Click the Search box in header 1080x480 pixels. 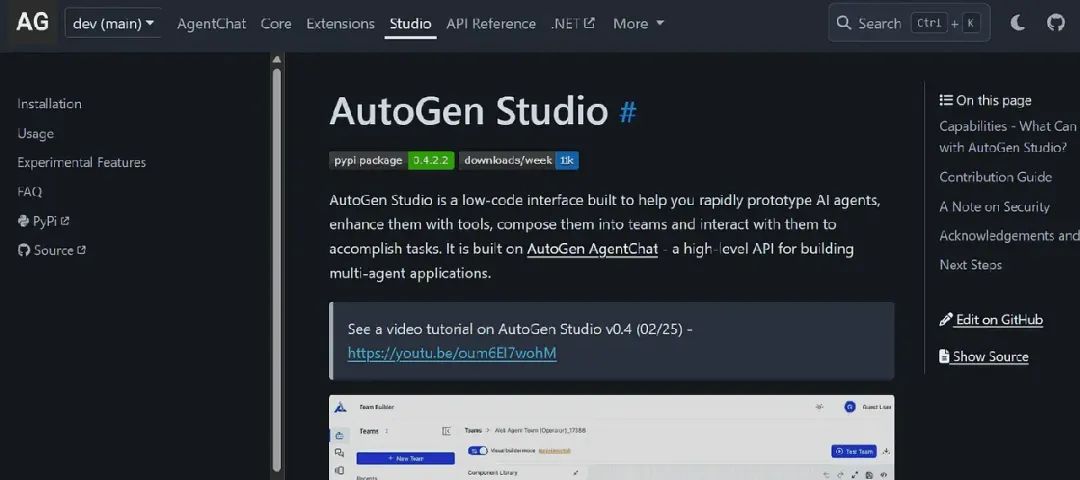(909, 23)
